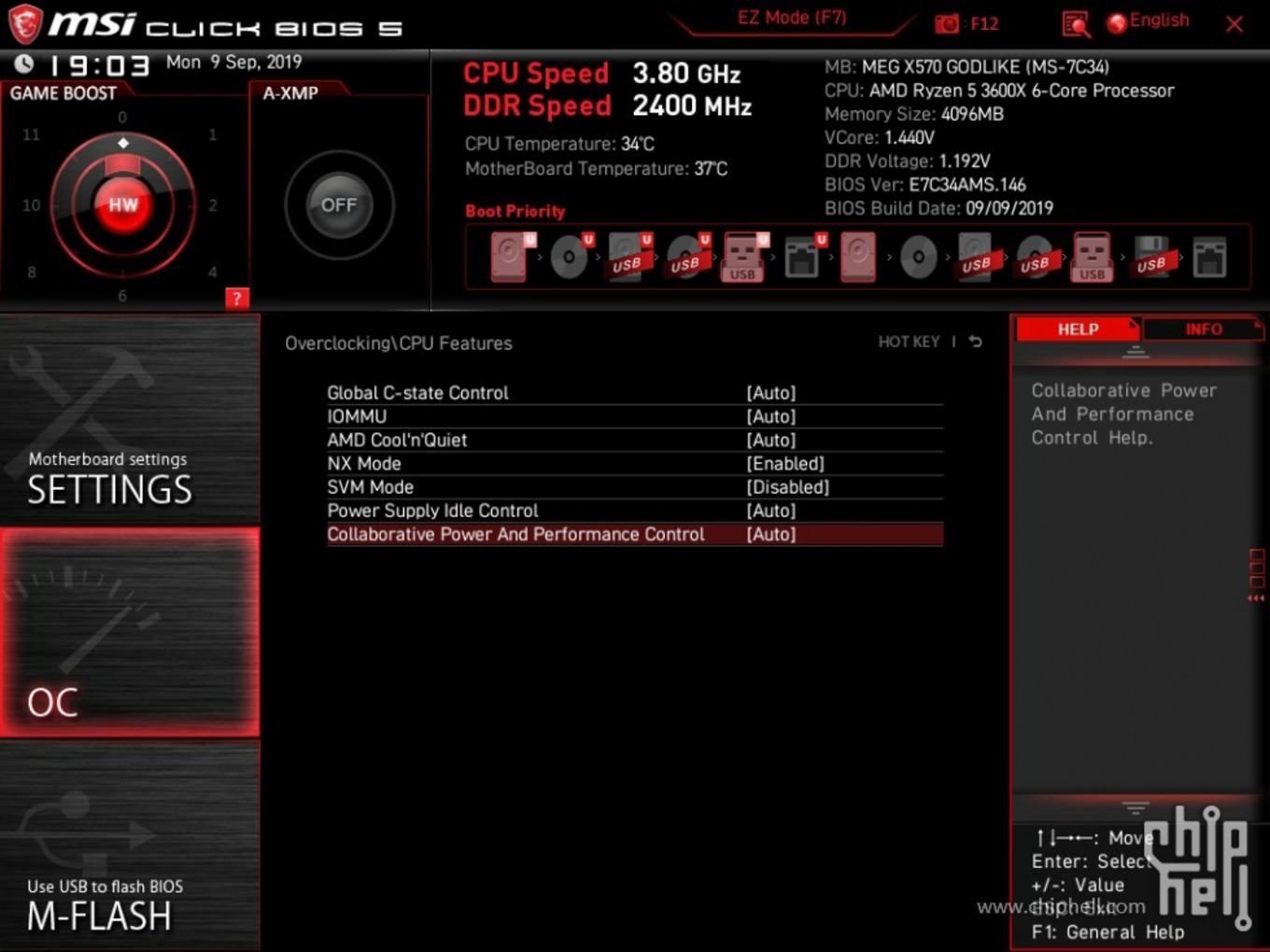This screenshot has height=952, width=1270.
Task: Select the legacy hard disk boot icon without U badge
Action: [858, 257]
